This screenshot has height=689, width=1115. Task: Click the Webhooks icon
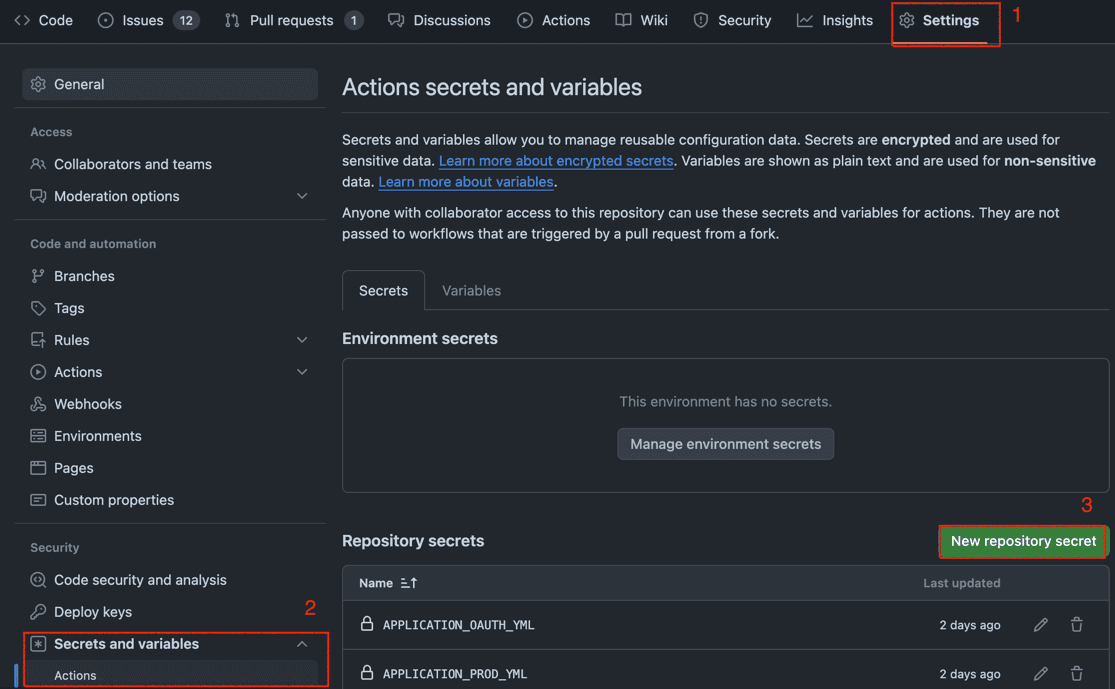pyautogui.click(x=38, y=404)
